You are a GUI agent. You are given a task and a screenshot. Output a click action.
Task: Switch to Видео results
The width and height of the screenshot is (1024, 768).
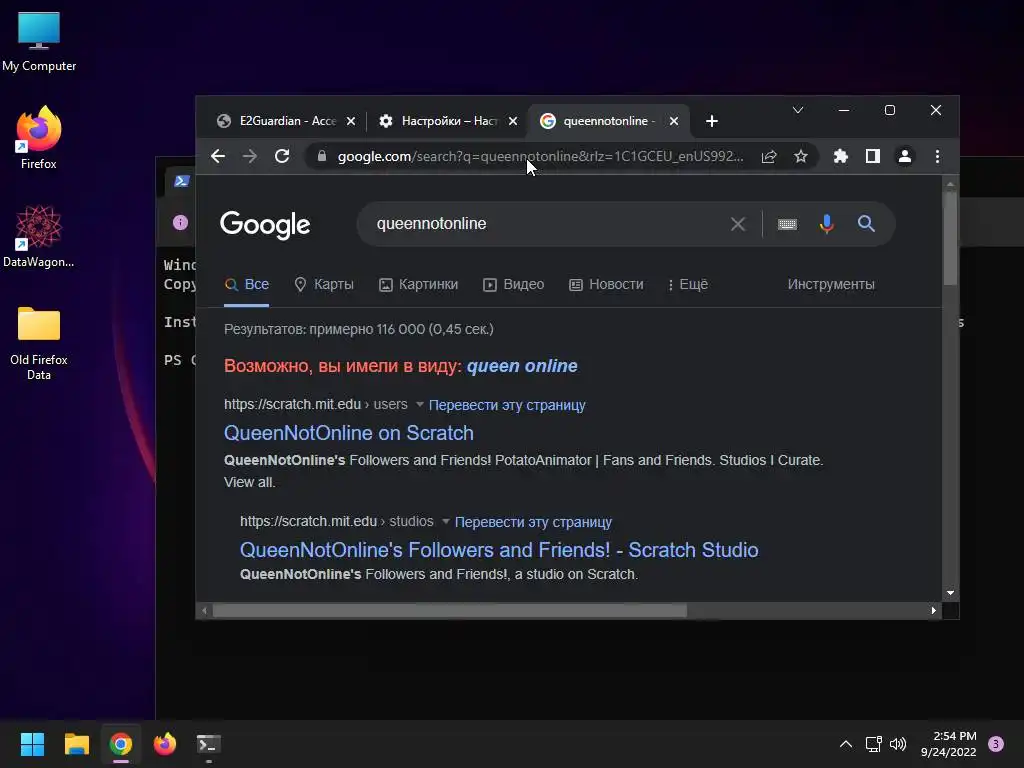(x=513, y=285)
